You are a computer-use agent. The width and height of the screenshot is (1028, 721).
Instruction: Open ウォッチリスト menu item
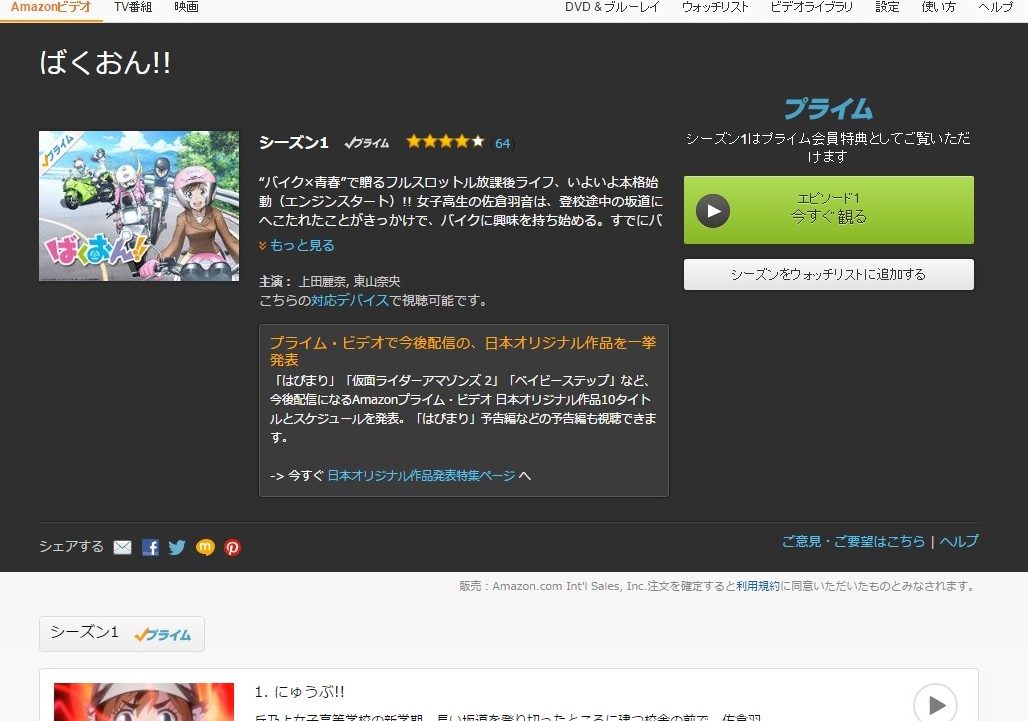(x=715, y=7)
